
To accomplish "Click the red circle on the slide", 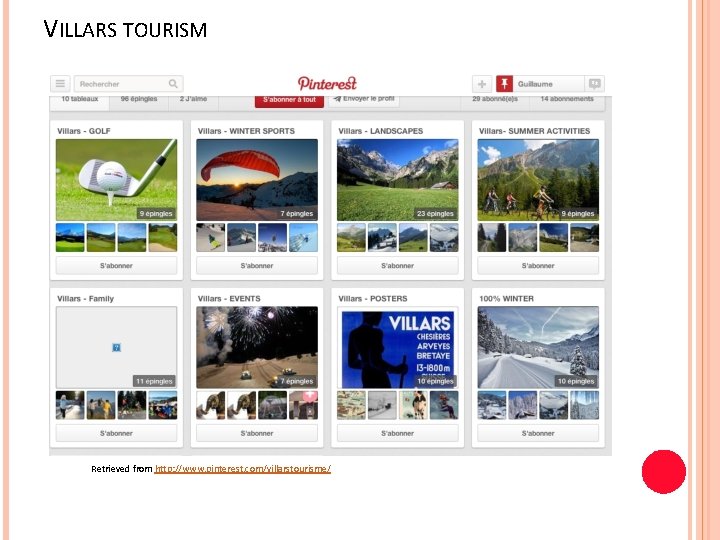I will (664, 472).
